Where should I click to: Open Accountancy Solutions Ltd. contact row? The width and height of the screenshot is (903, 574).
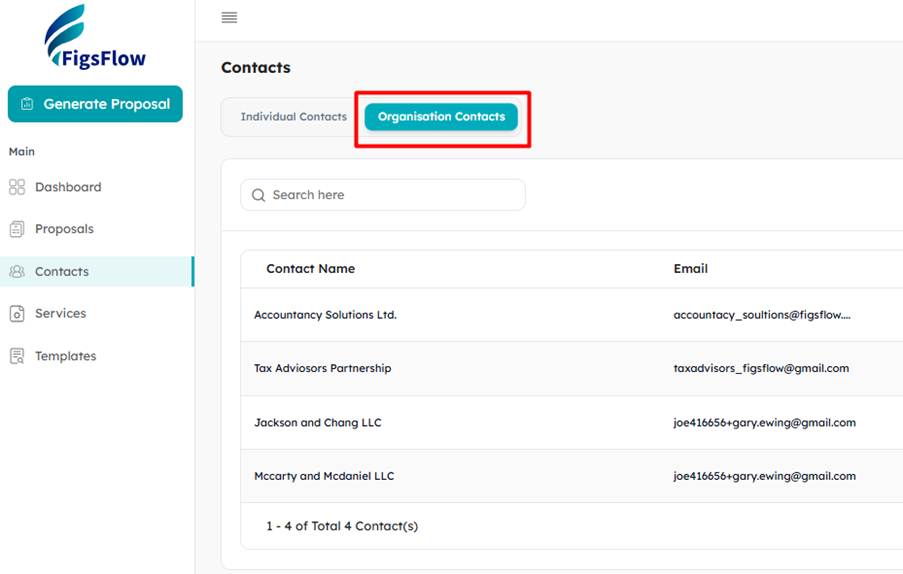coord(572,315)
